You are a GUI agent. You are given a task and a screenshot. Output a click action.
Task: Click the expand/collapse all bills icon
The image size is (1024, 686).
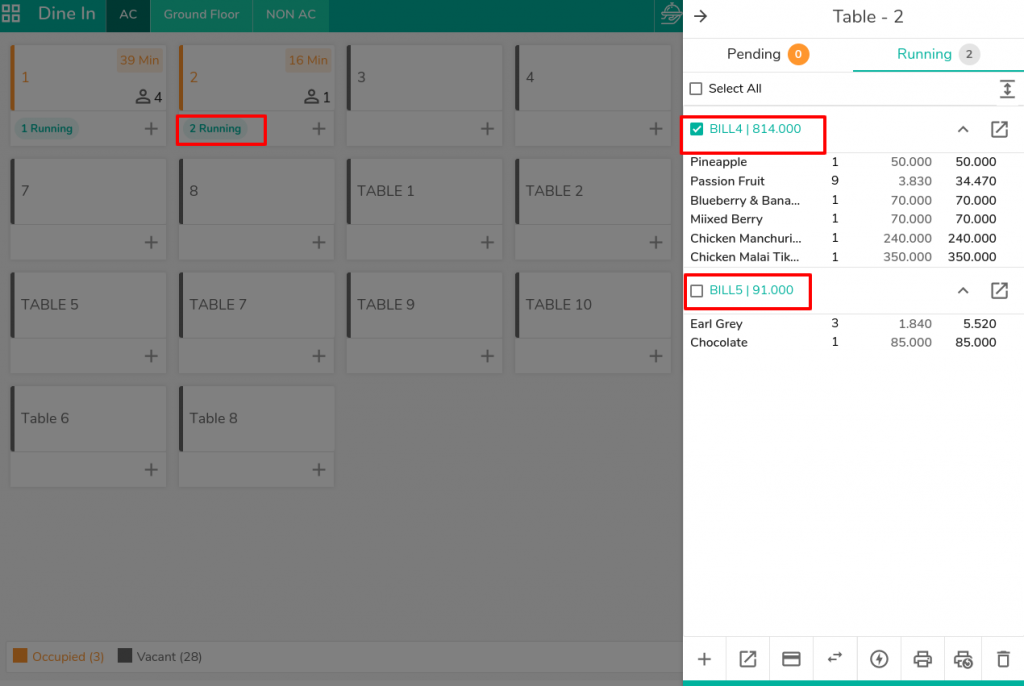(1006, 89)
